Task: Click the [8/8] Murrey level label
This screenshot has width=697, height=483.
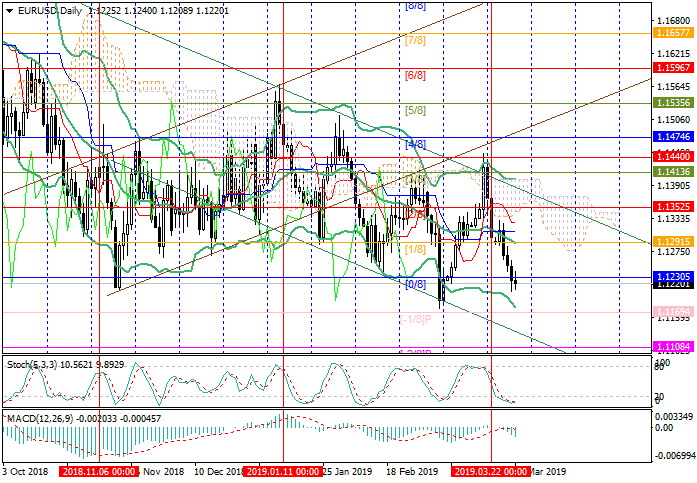Action: (x=416, y=6)
